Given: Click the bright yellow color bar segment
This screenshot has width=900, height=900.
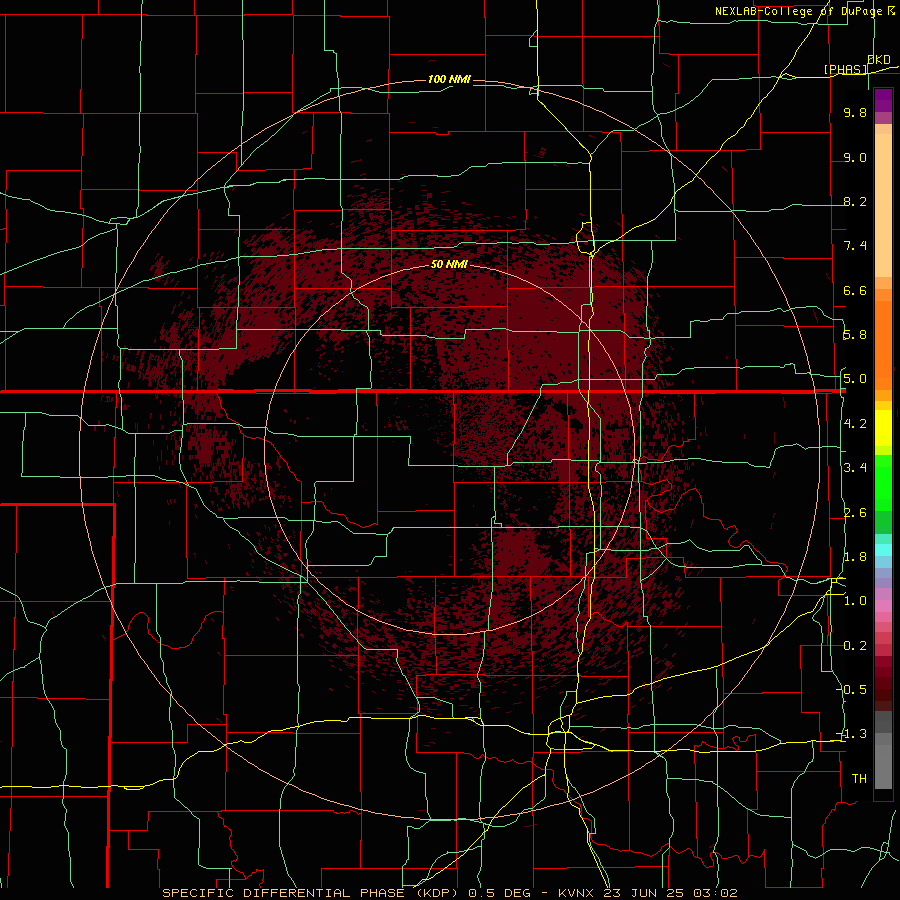Looking at the screenshot, I should (x=883, y=428).
